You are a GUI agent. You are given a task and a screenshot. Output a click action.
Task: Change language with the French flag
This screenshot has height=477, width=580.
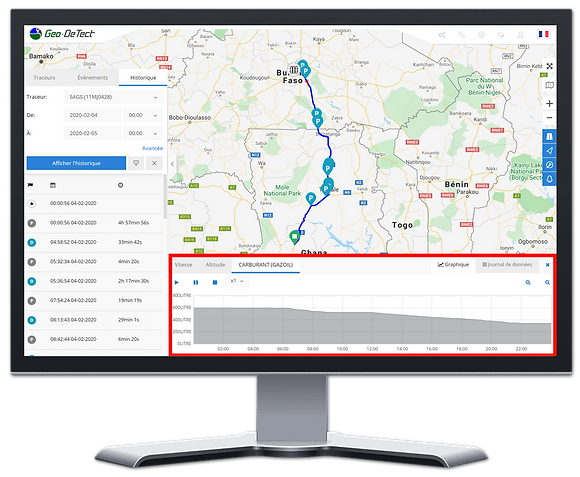[543, 34]
